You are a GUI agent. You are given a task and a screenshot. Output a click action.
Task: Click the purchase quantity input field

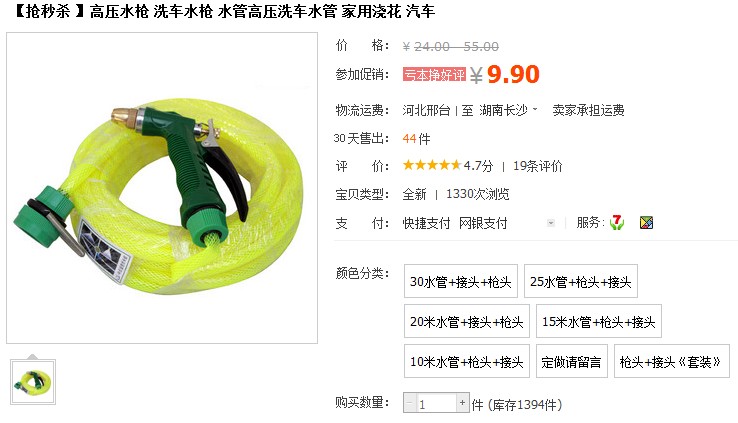click(436, 403)
